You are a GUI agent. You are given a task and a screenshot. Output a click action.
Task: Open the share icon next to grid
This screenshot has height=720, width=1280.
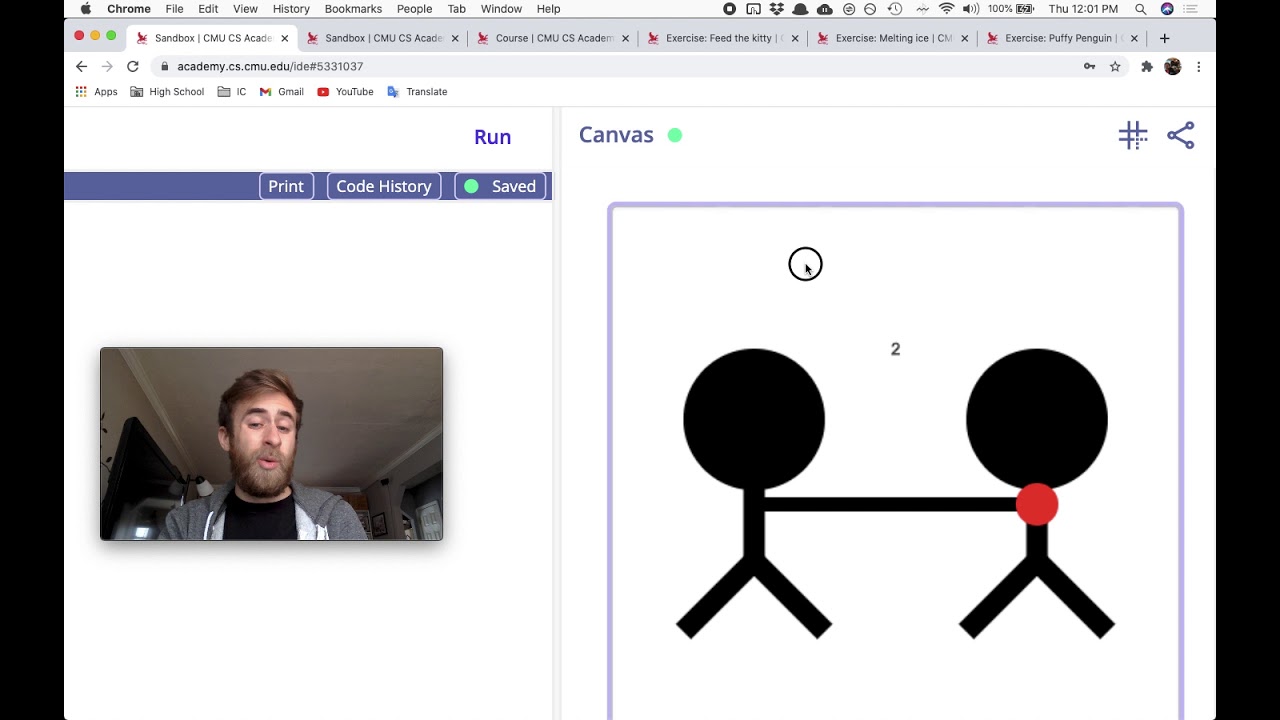[x=1181, y=136]
